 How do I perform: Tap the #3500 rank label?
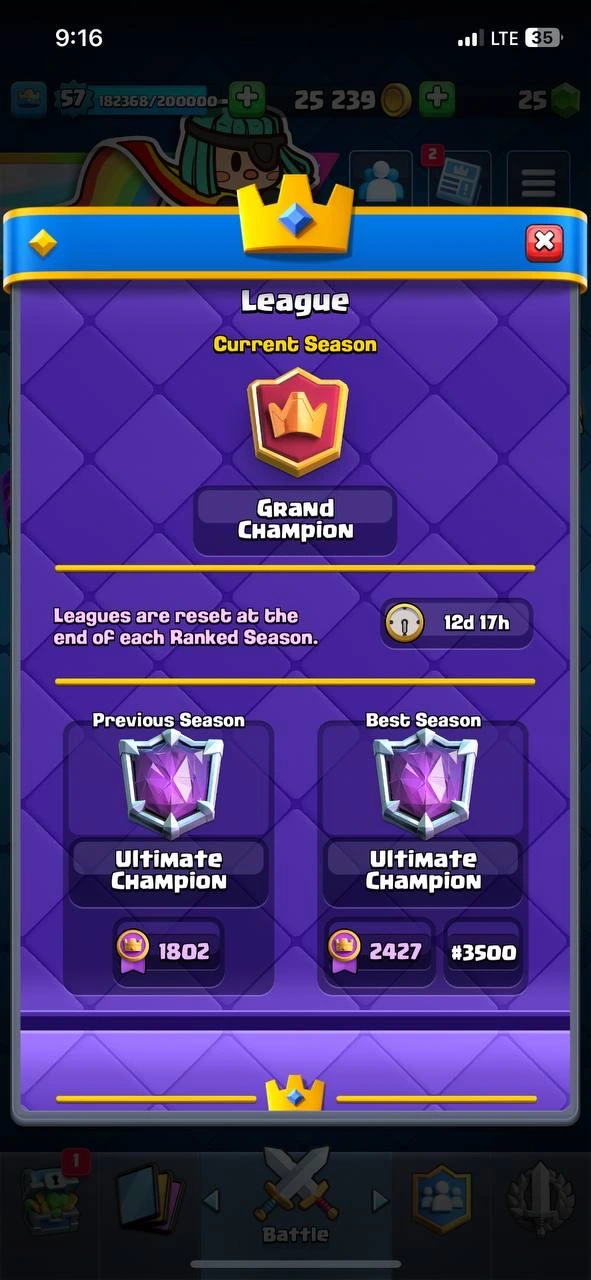coord(483,951)
